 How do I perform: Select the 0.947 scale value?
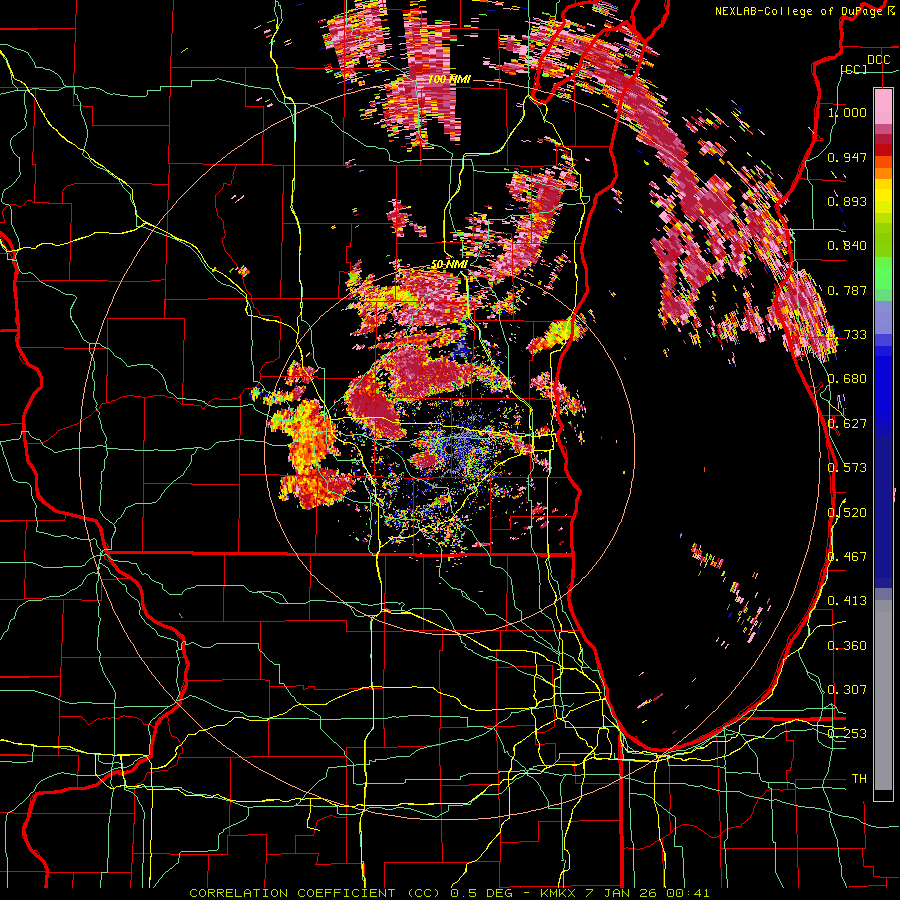[847, 157]
